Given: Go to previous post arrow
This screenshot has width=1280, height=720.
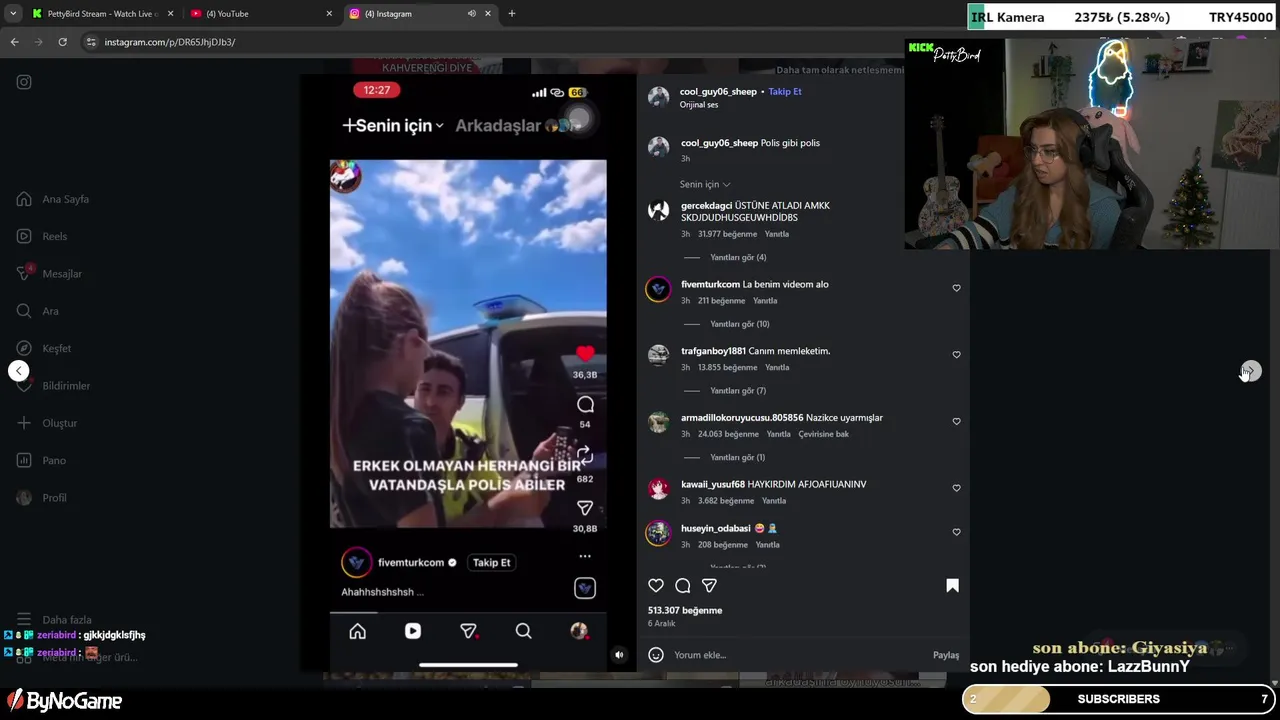Looking at the screenshot, I should (x=18, y=371).
